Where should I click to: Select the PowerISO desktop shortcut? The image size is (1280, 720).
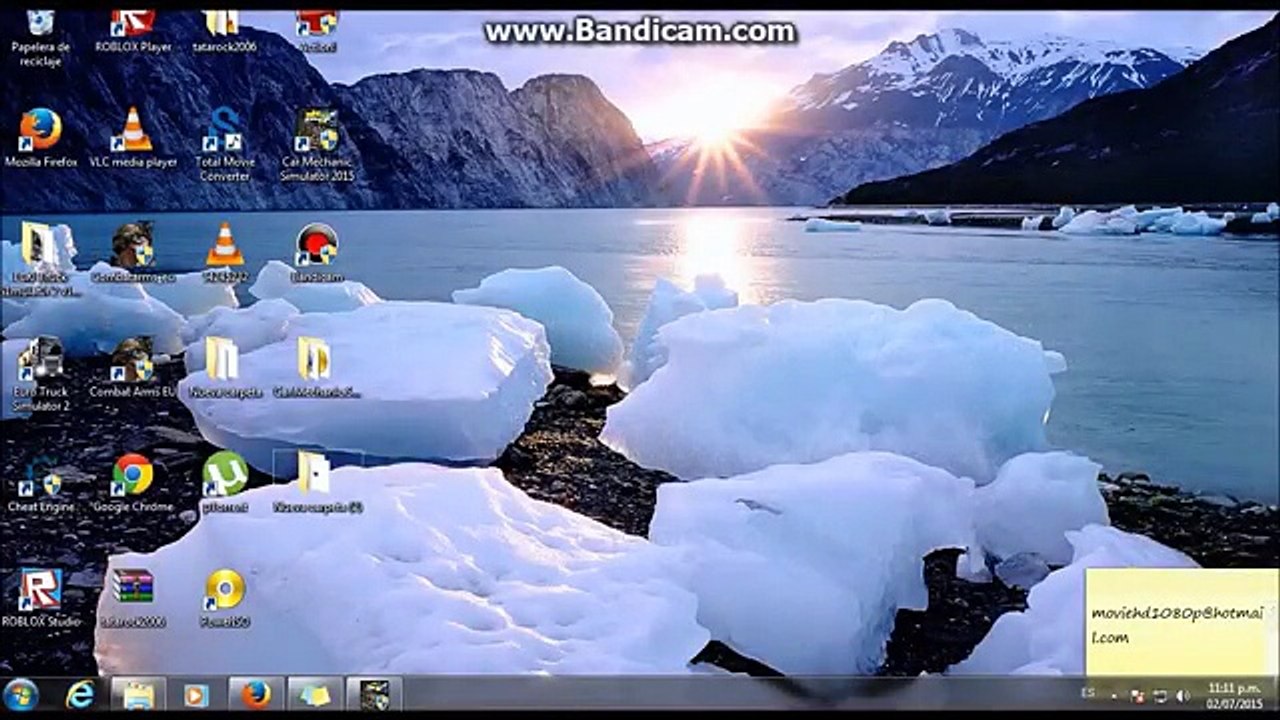tap(225, 598)
